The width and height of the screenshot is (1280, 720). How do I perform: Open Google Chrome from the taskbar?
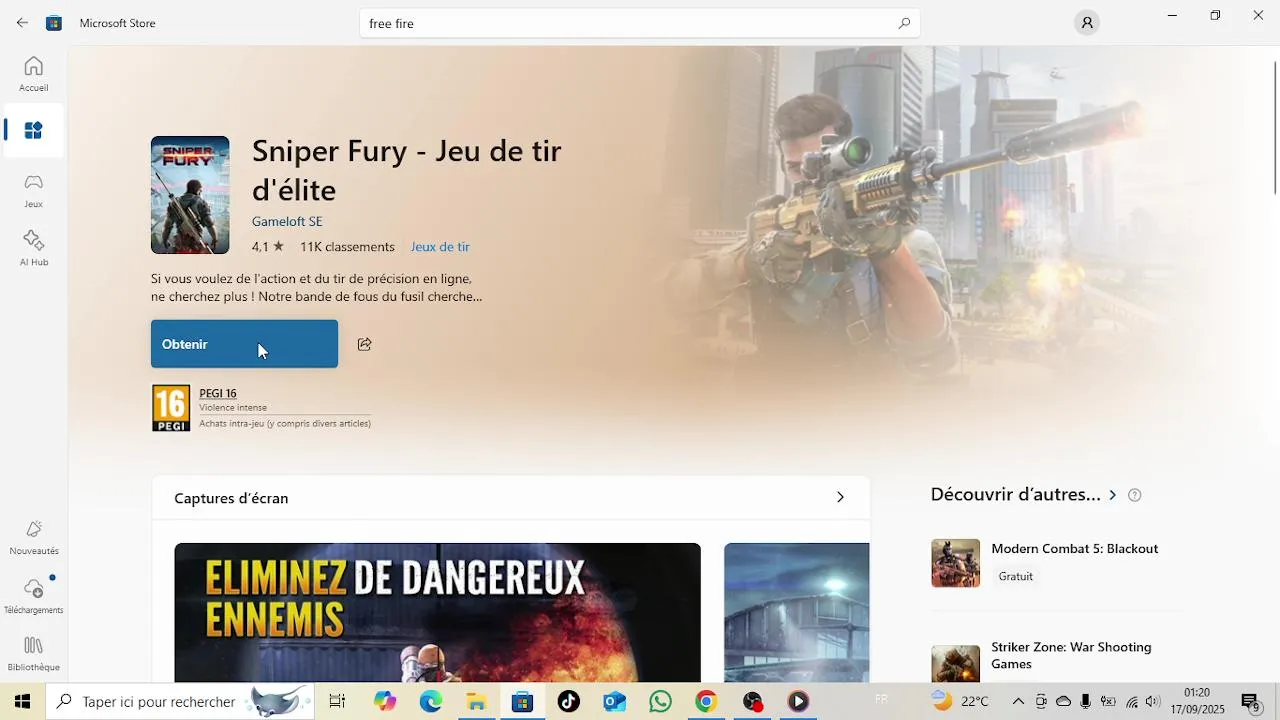pos(706,701)
